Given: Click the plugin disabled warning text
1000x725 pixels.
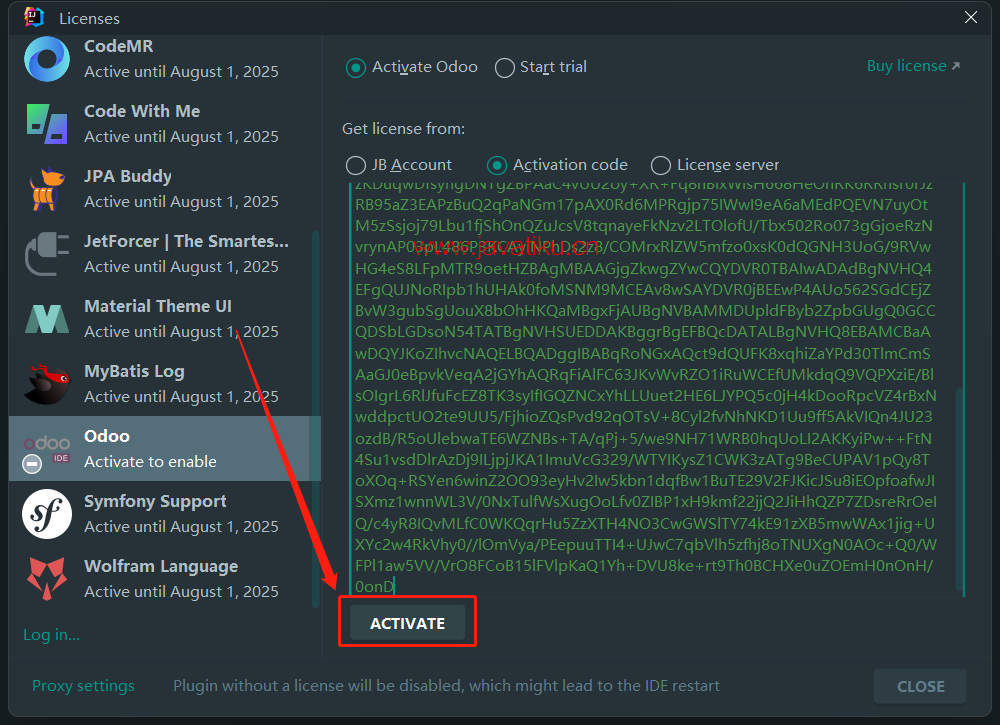Looking at the screenshot, I should coord(446,685).
